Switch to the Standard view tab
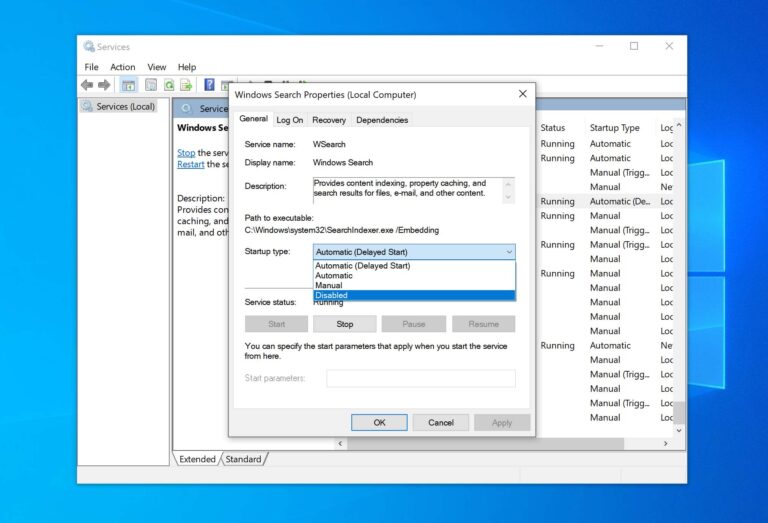Viewport: 768px width, 523px height. point(243,459)
